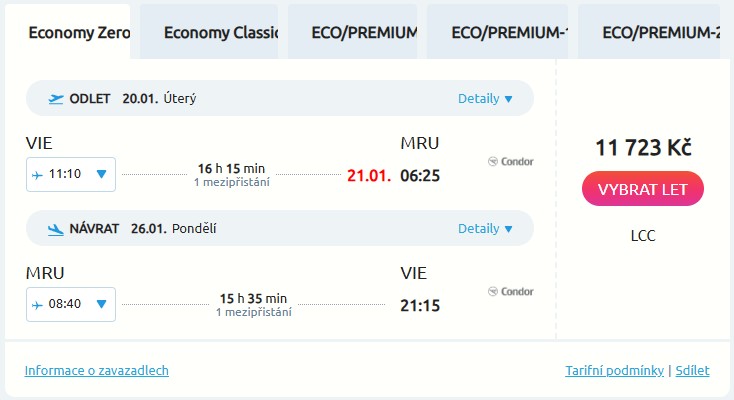Switch to the Economy Zero tab
This screenshot has height=400, width=734.
[x=79, y=32]
